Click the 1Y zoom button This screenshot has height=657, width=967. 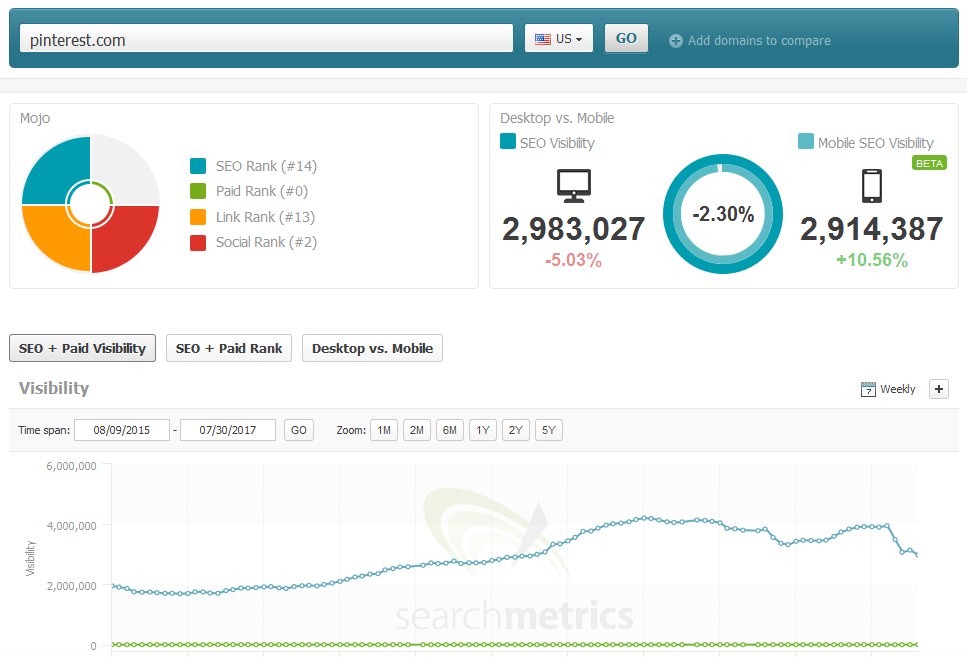tap(482, 429)
